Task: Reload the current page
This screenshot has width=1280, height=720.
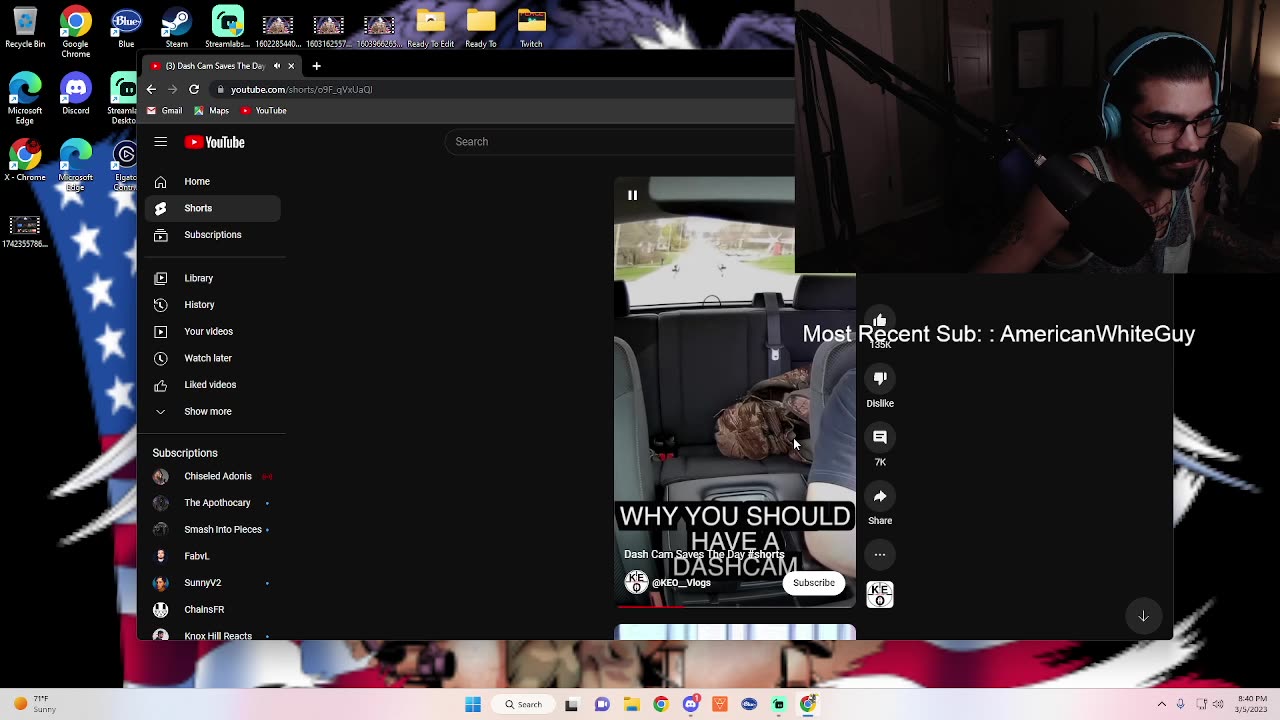Action: coord(194,90)
